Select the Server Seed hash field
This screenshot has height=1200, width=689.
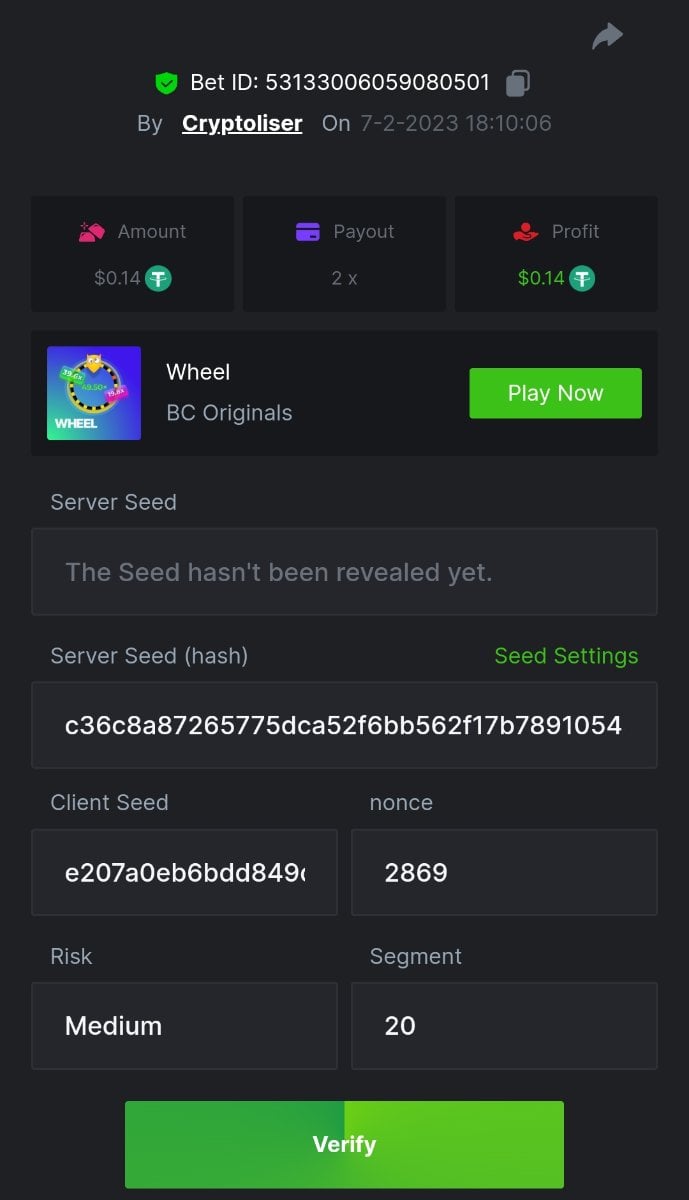click(344, 725)
